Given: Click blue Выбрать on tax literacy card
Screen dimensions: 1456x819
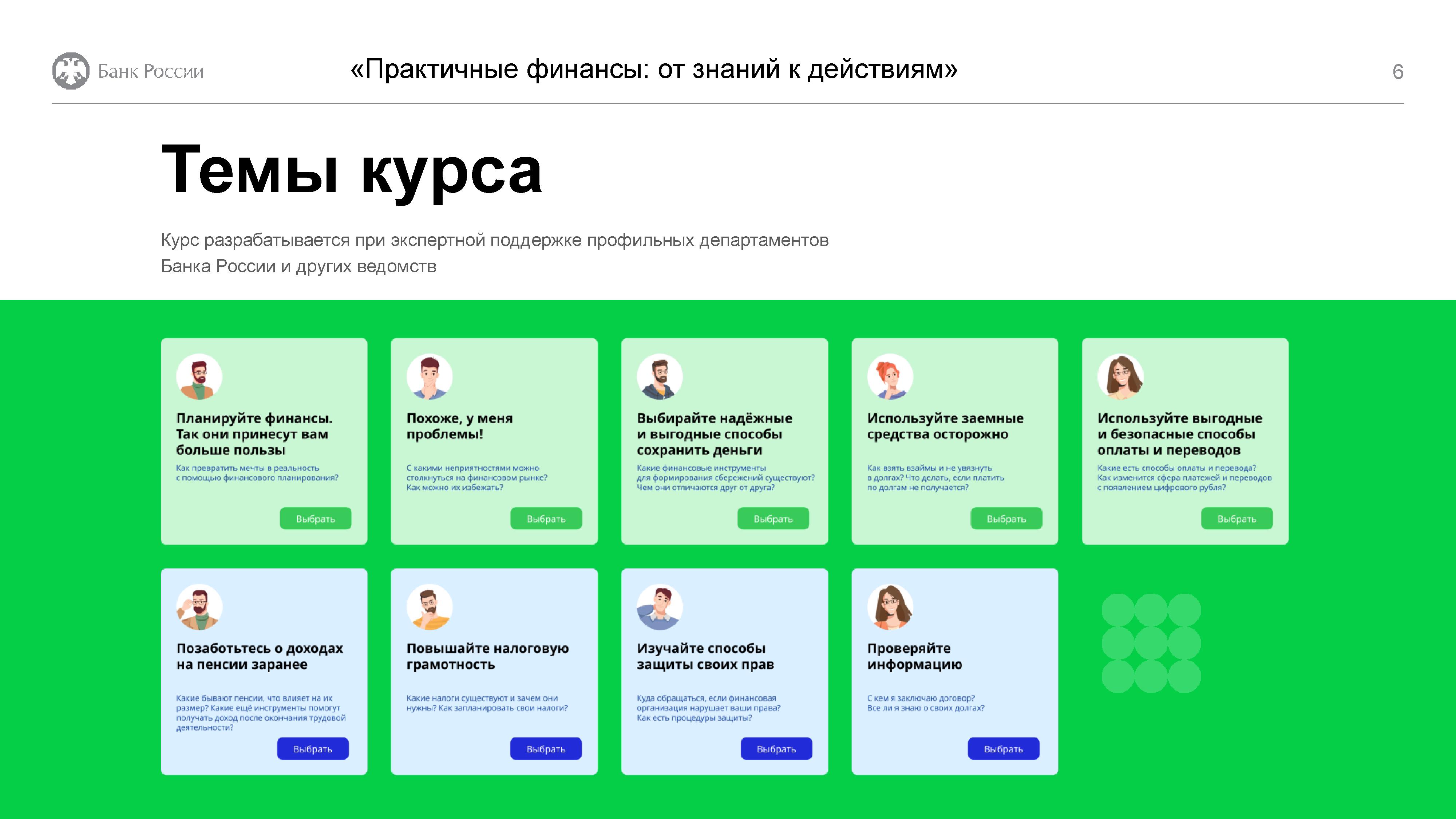Looking at the screenshot, I should click(x=545, y=748).
